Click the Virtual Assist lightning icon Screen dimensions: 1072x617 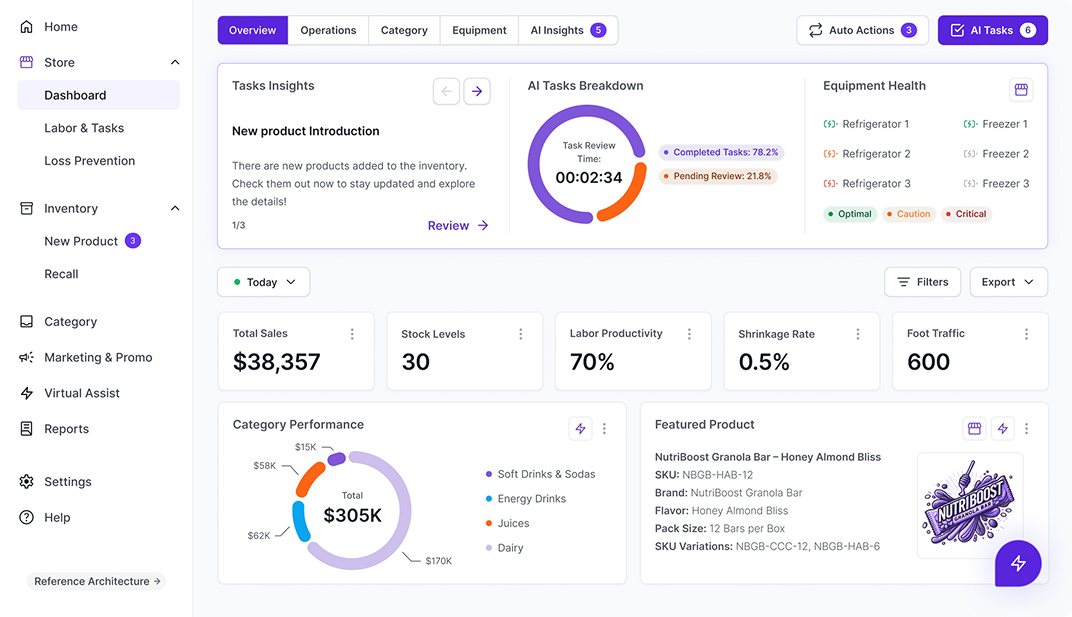click(27, 393)
